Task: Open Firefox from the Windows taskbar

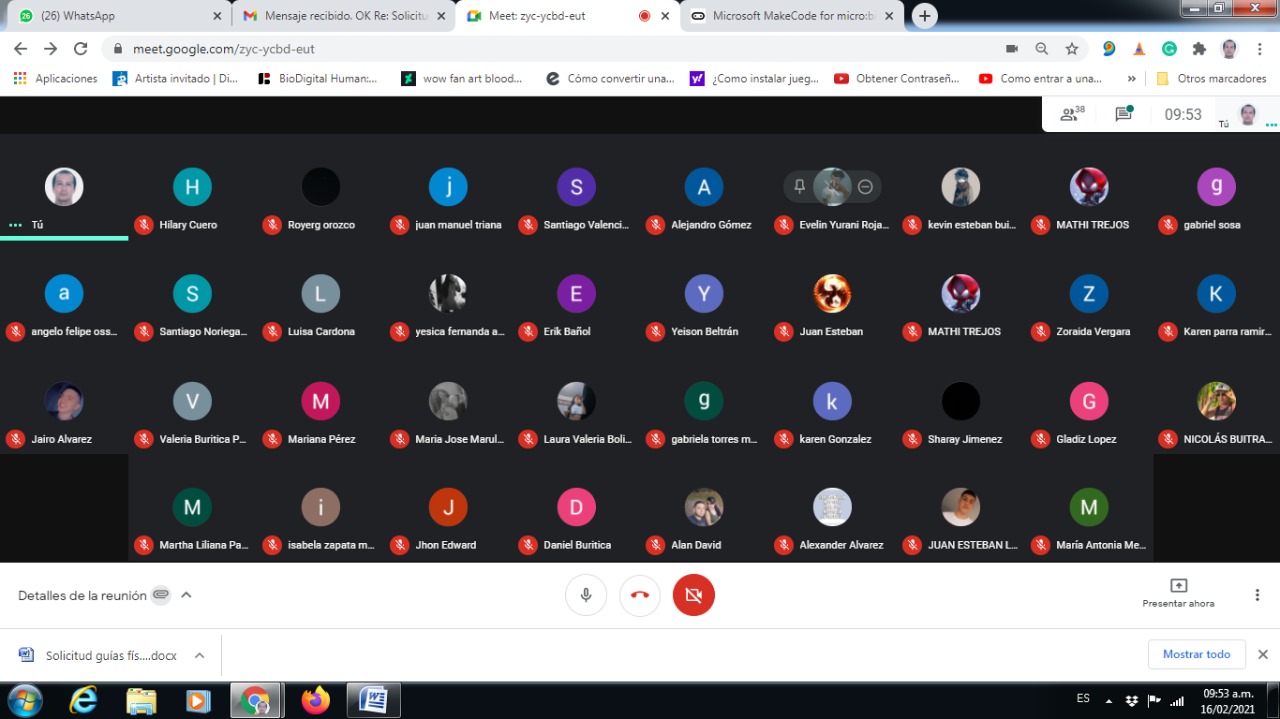Action: pos(316,700)
